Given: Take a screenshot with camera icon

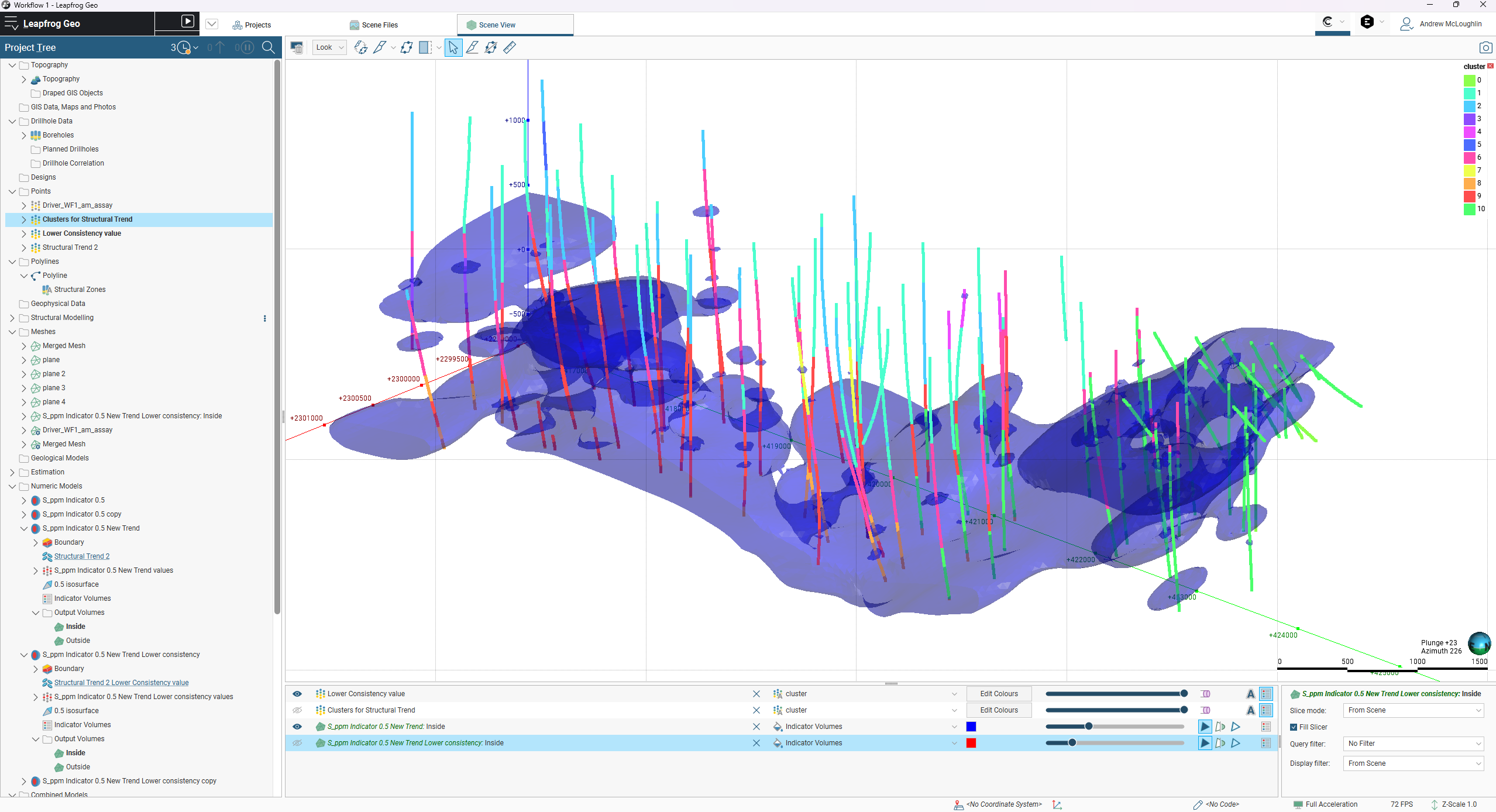Looking at the screenshot, I should coord(1485,48).
